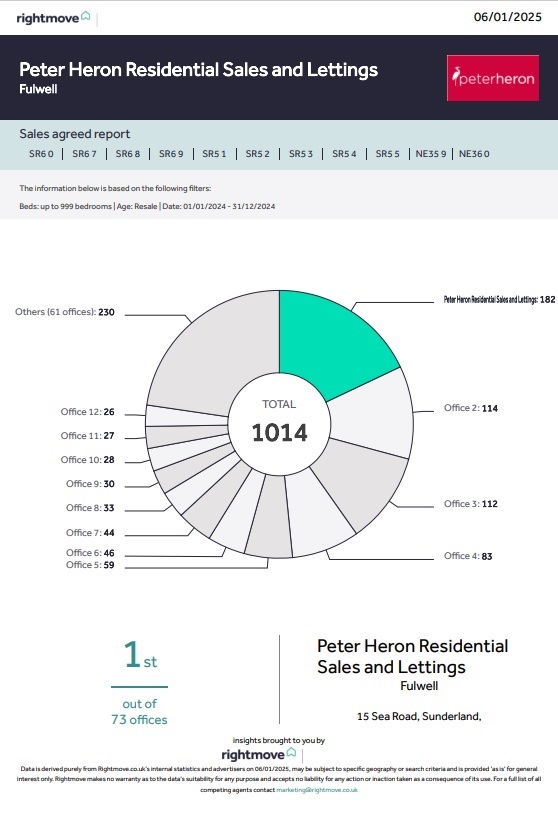Click the 'Fulwell' subtitle in the dark banner
This screenshot has width=558, height=830.
point(38,89)
